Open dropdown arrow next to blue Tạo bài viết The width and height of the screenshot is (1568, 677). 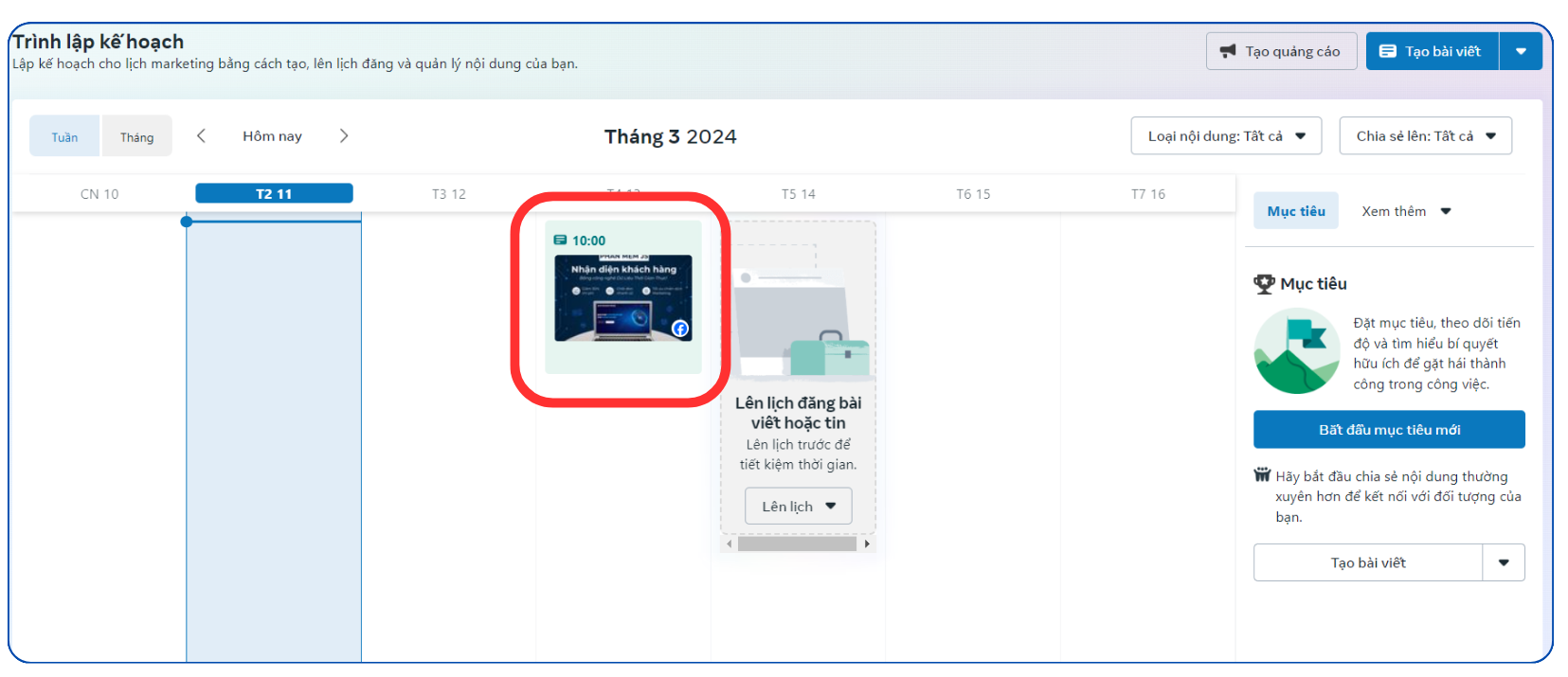pyautogui.click(x=1521, y=51)
